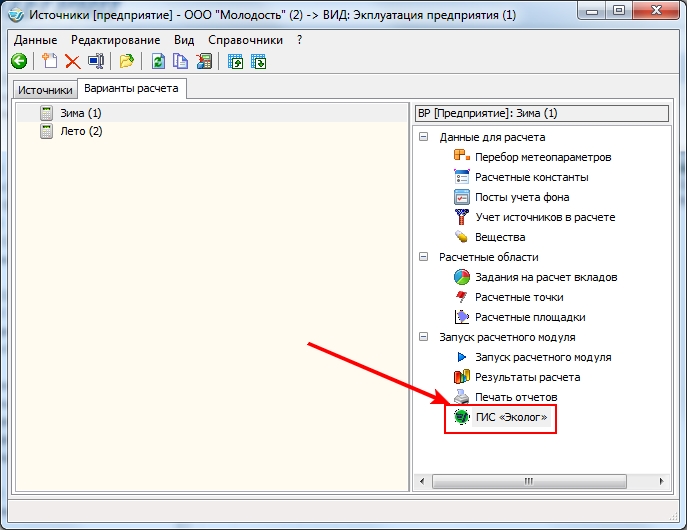The width and height of the screenshot is (687, 530).
Task: Open the Справочники menu
Action: [246, 39]
